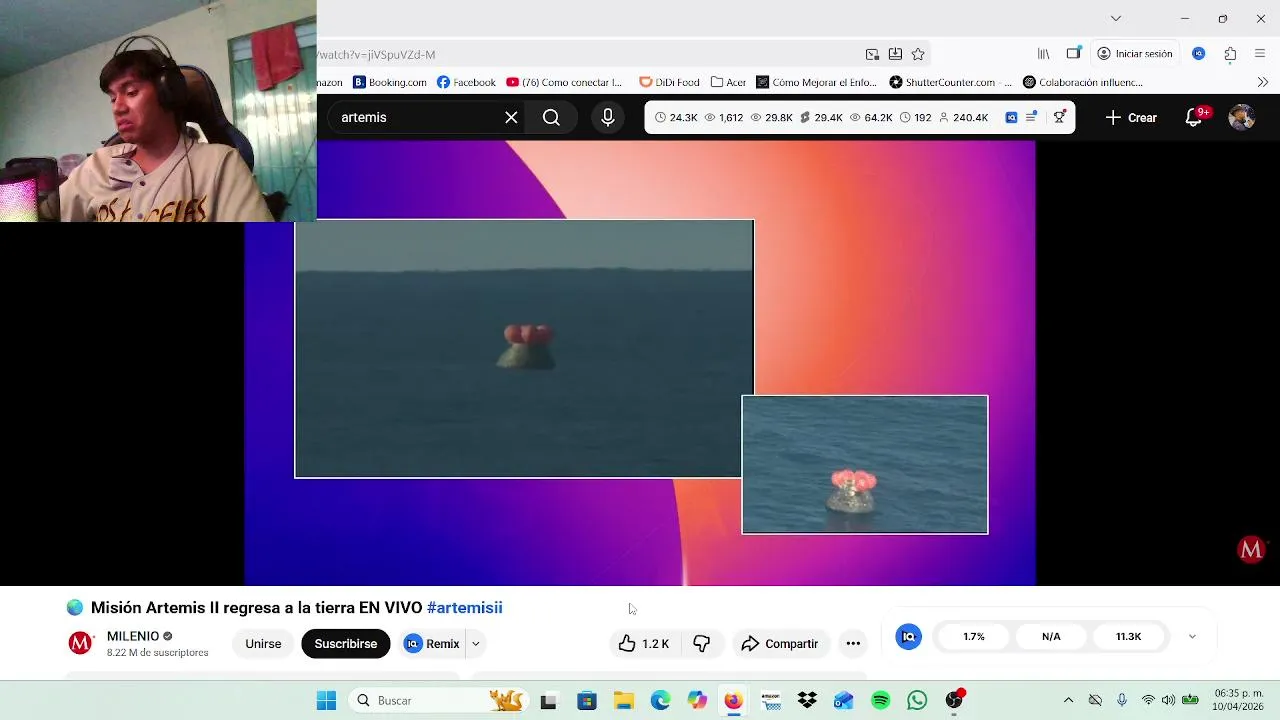Open the taskbar clock and date
Screen dimensions: 1280x720
(x=1238, y=700)
